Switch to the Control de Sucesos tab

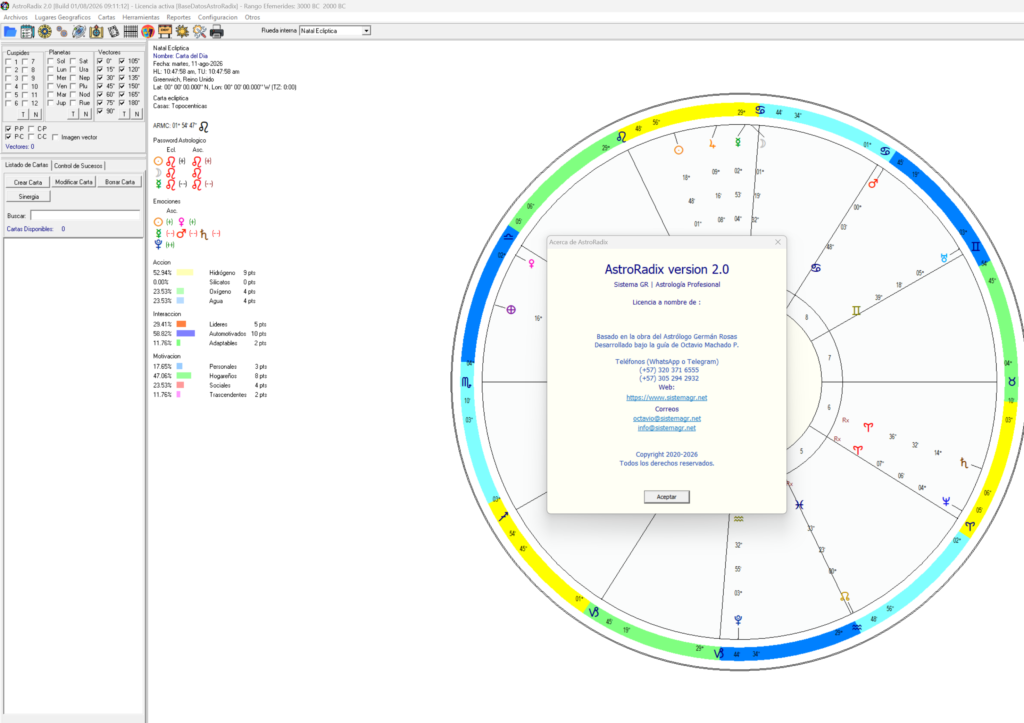point(78,166)
